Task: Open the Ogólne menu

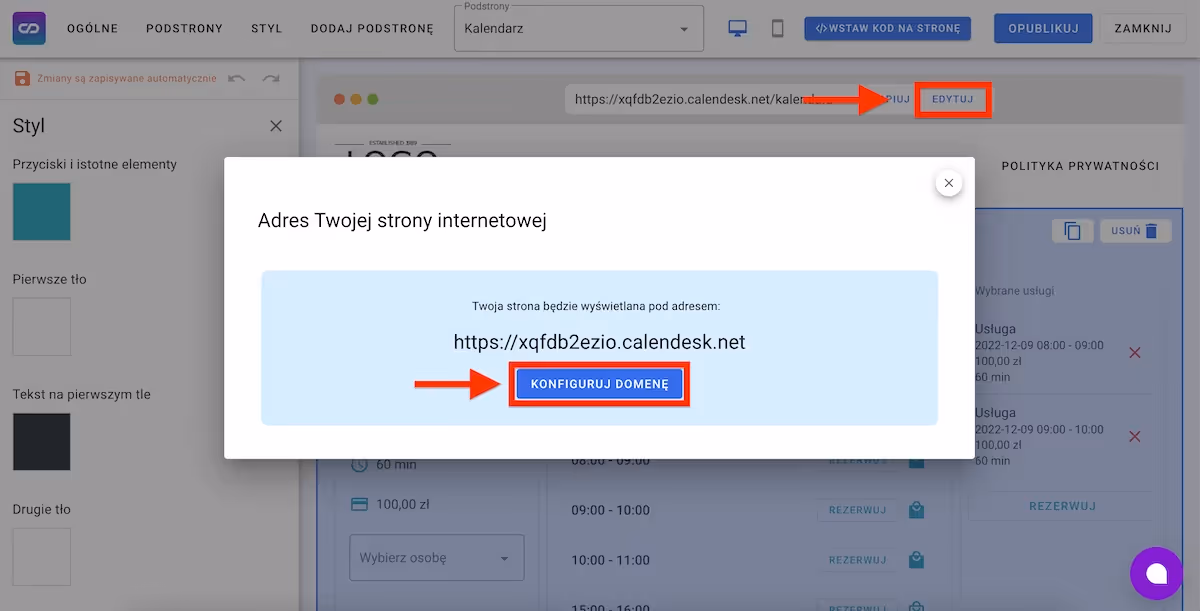Action: [x=92, y=28]
